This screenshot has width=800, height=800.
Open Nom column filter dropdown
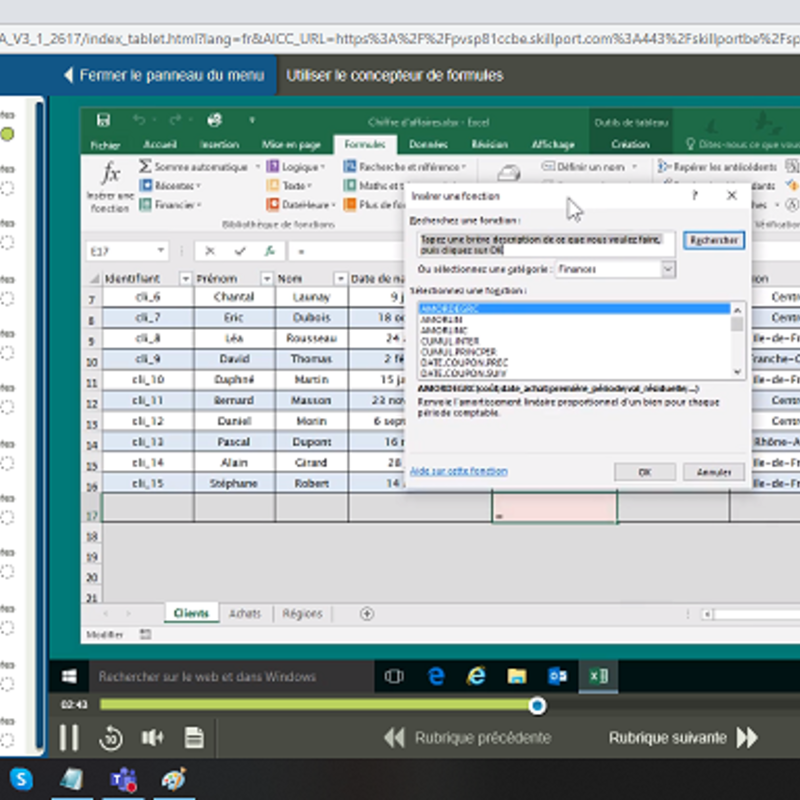click(x=340, y=279)
